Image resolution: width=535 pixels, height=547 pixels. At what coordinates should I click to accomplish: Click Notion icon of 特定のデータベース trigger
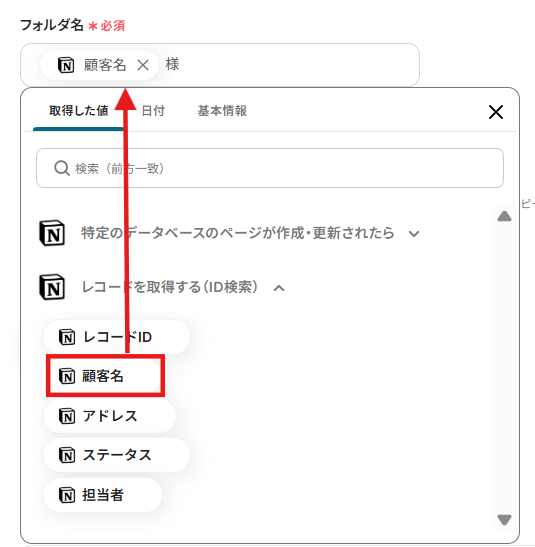[52, 233]
